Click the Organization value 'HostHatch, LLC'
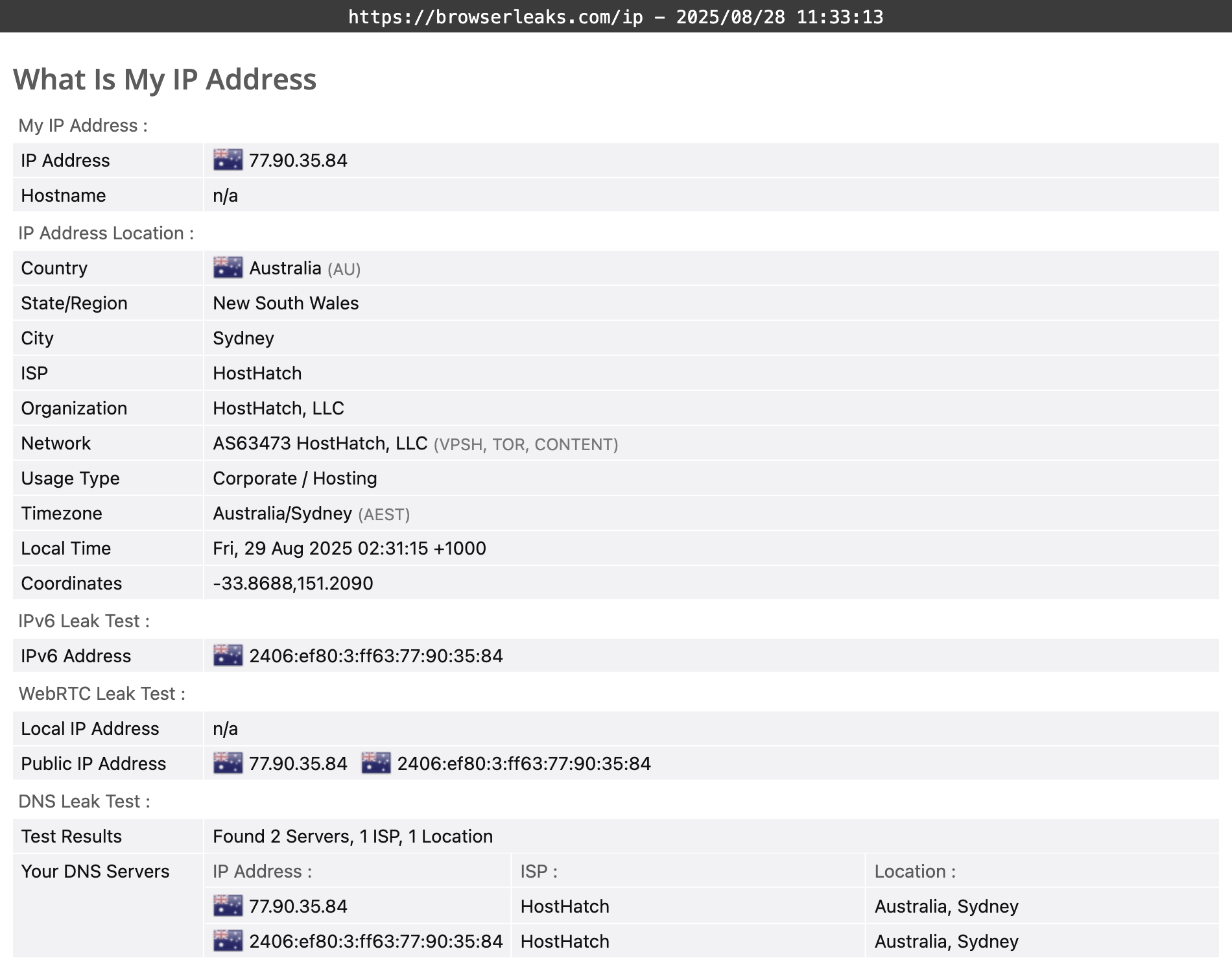 tap(278, 408)
